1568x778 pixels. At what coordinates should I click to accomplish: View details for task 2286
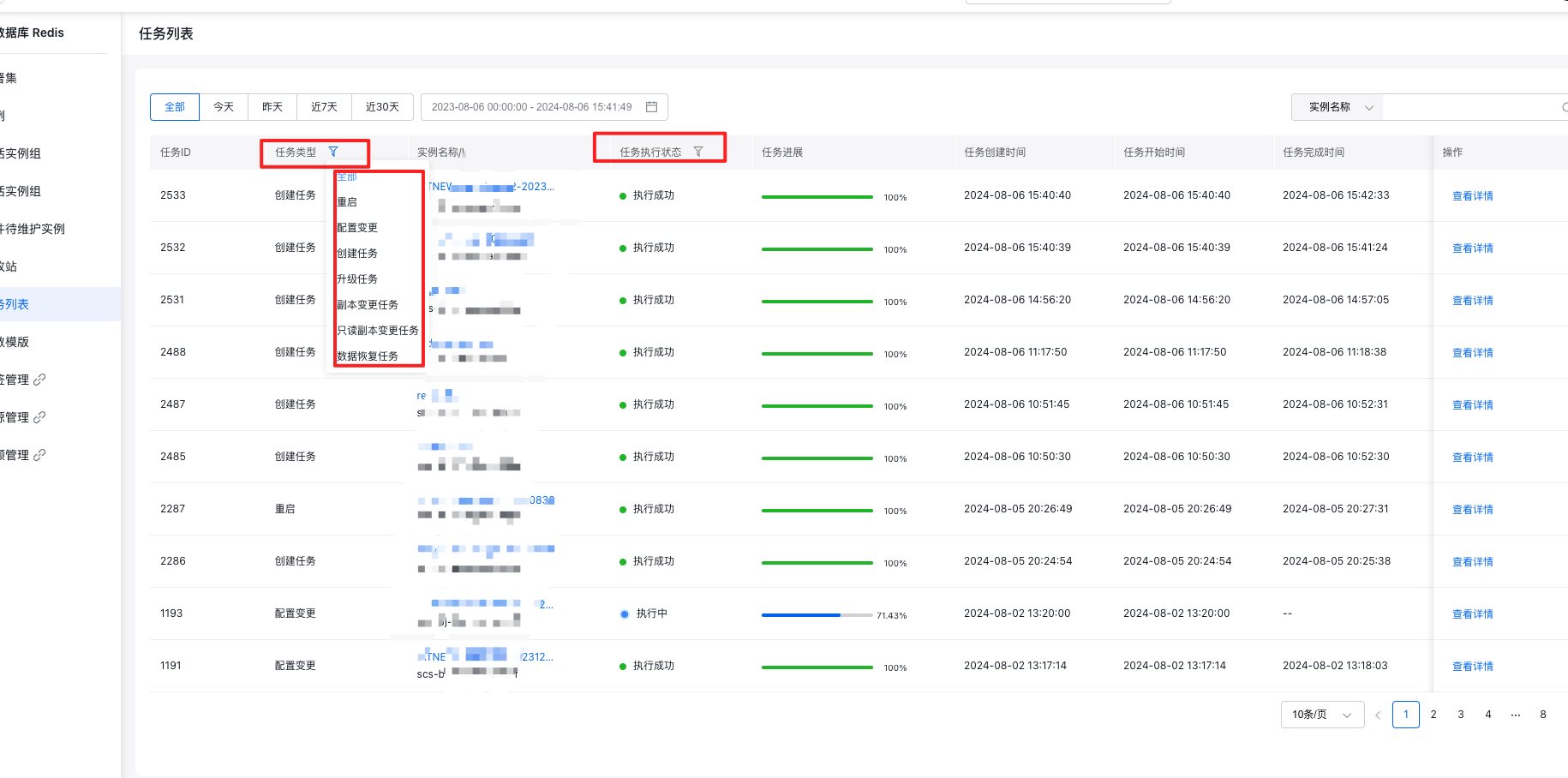coord(1472,562)
